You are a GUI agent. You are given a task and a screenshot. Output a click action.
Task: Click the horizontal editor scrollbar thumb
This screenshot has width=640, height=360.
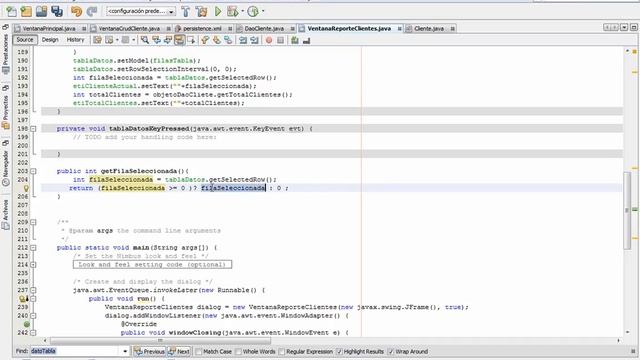point(160,340)
